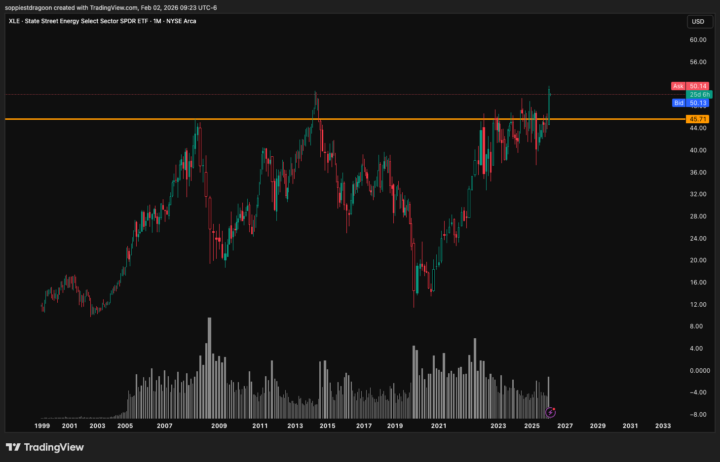Click the 2007 time axis label
Screen dimensions: 720x462
(164, 426)
